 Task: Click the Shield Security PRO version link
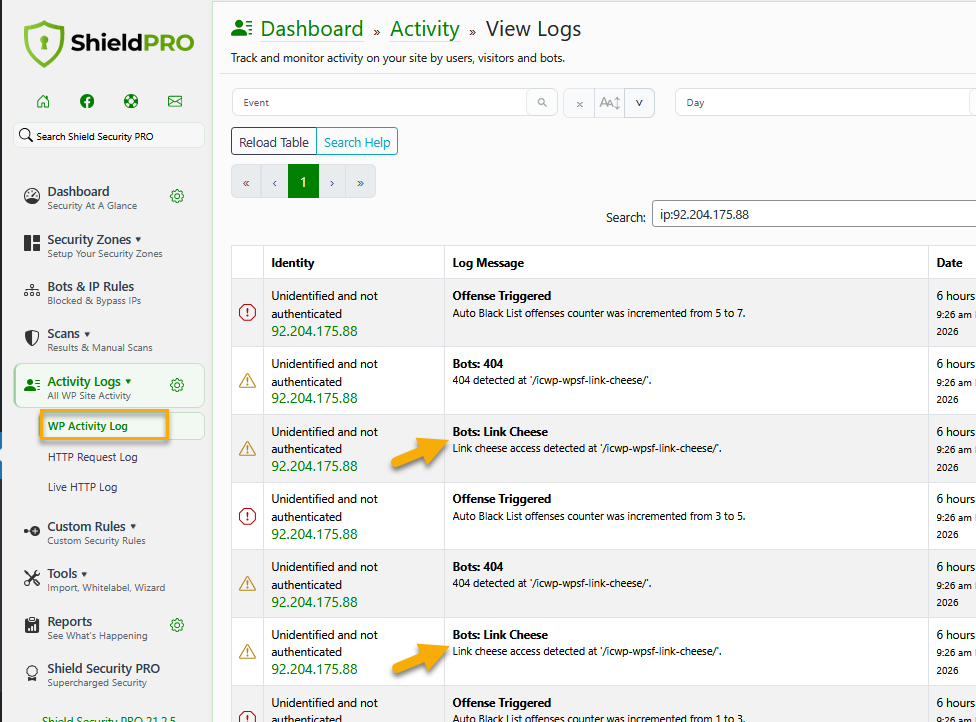tap(109, 718)
